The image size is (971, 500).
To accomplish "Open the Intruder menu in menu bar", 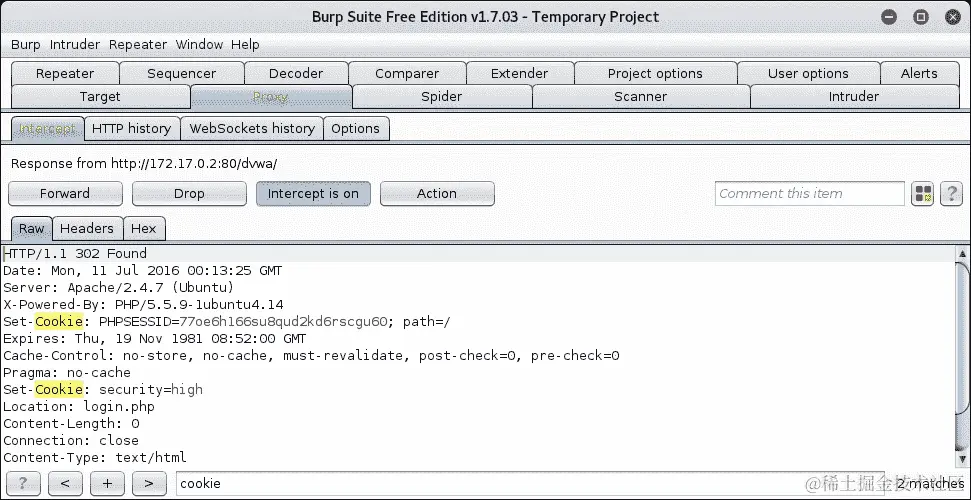I will click(74, 45).
